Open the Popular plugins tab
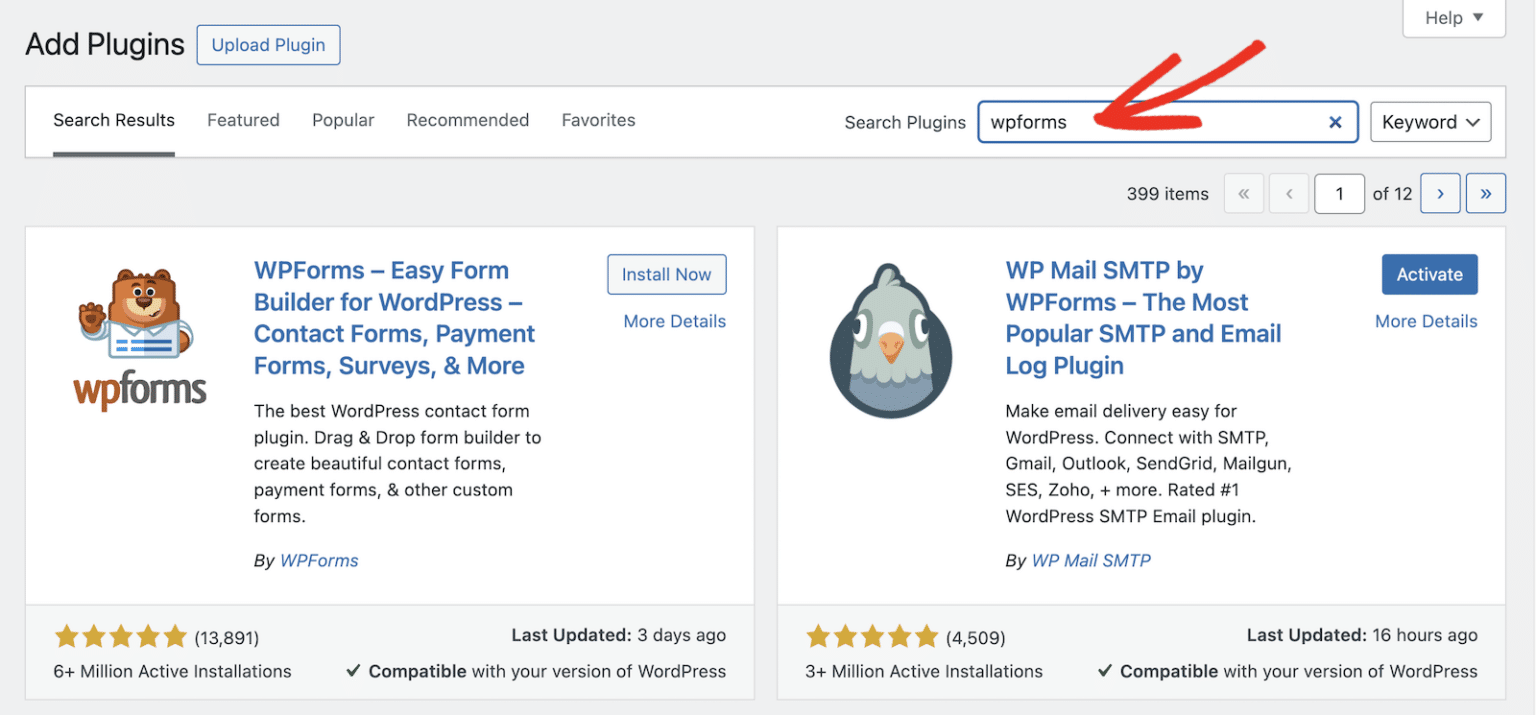This screenshot has height=715, width=1536. tap(343, 120)
